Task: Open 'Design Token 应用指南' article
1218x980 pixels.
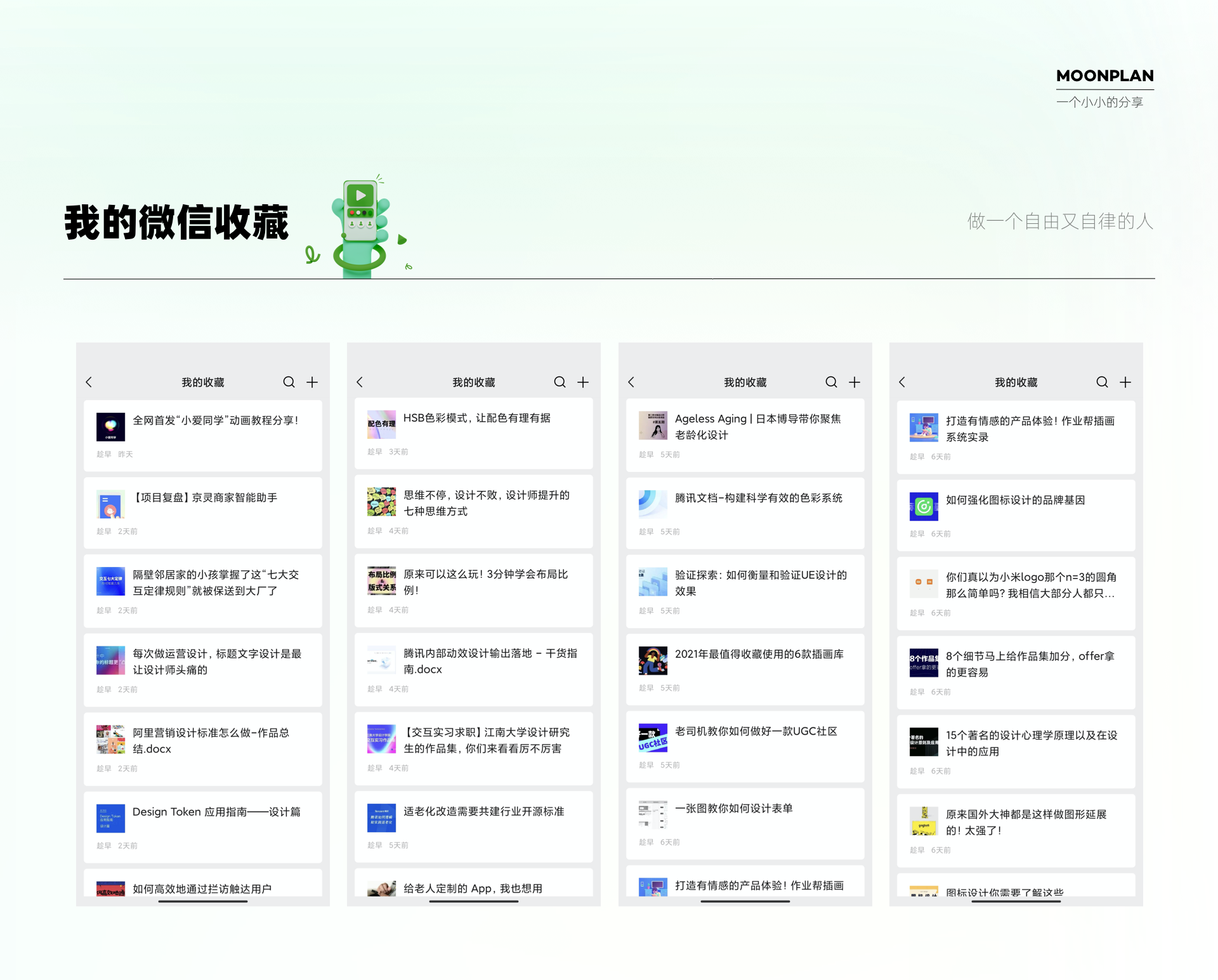Action: click(216, 812)
